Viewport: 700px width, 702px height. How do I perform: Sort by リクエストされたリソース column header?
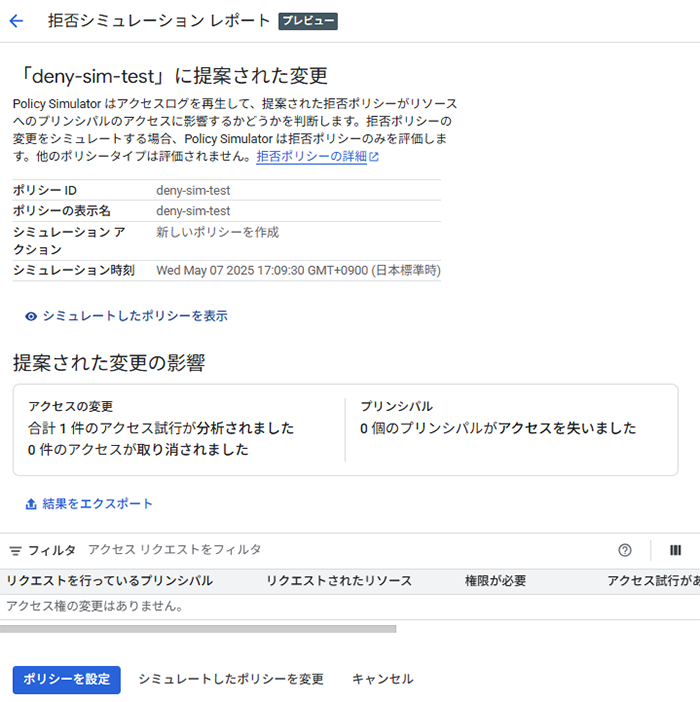(x=339, y=581)
